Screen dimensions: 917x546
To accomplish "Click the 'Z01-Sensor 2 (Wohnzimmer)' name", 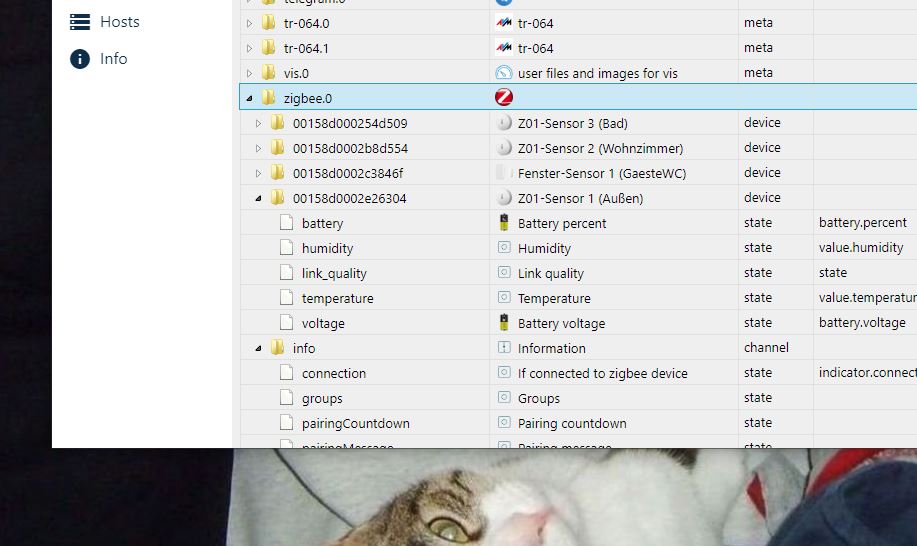I will tap(601, 148).
